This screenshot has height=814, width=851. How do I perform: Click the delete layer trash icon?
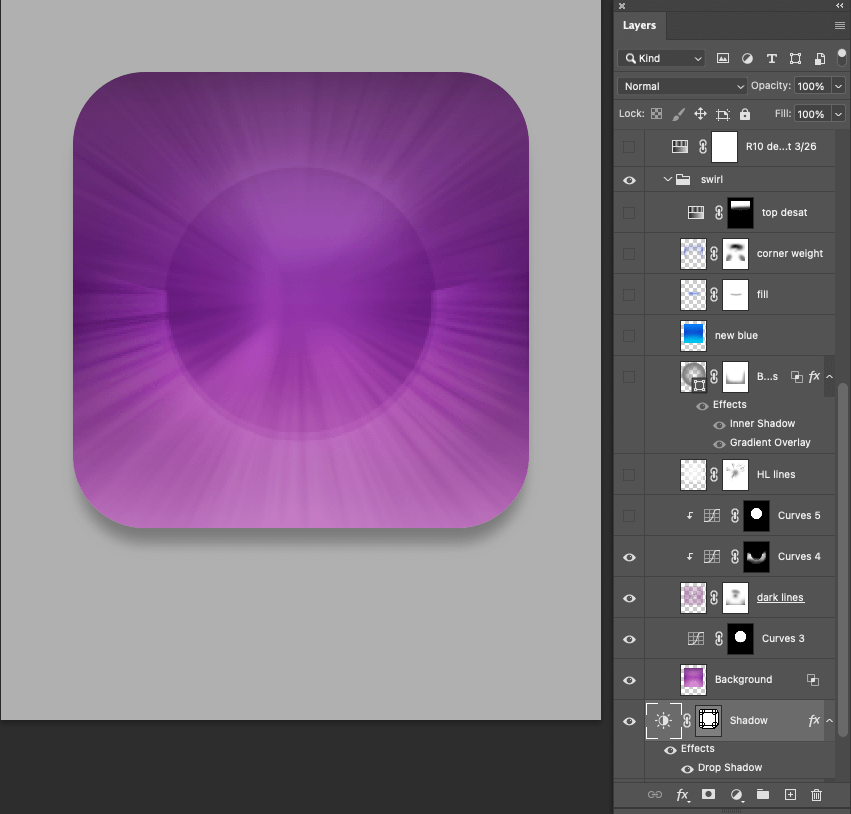coord(816,795)
